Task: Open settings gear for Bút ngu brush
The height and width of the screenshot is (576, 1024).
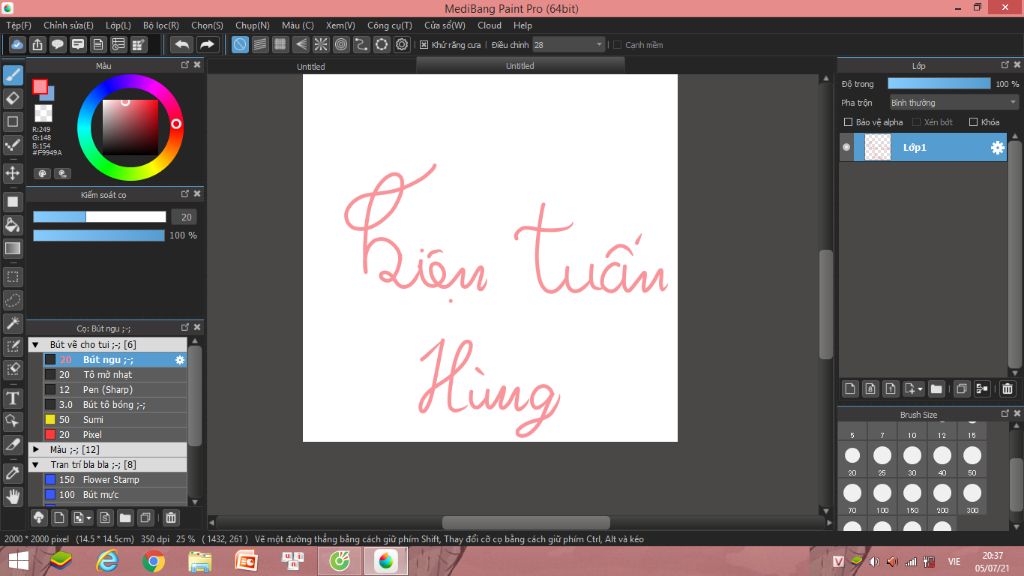Action: click(x=180, y=360)
